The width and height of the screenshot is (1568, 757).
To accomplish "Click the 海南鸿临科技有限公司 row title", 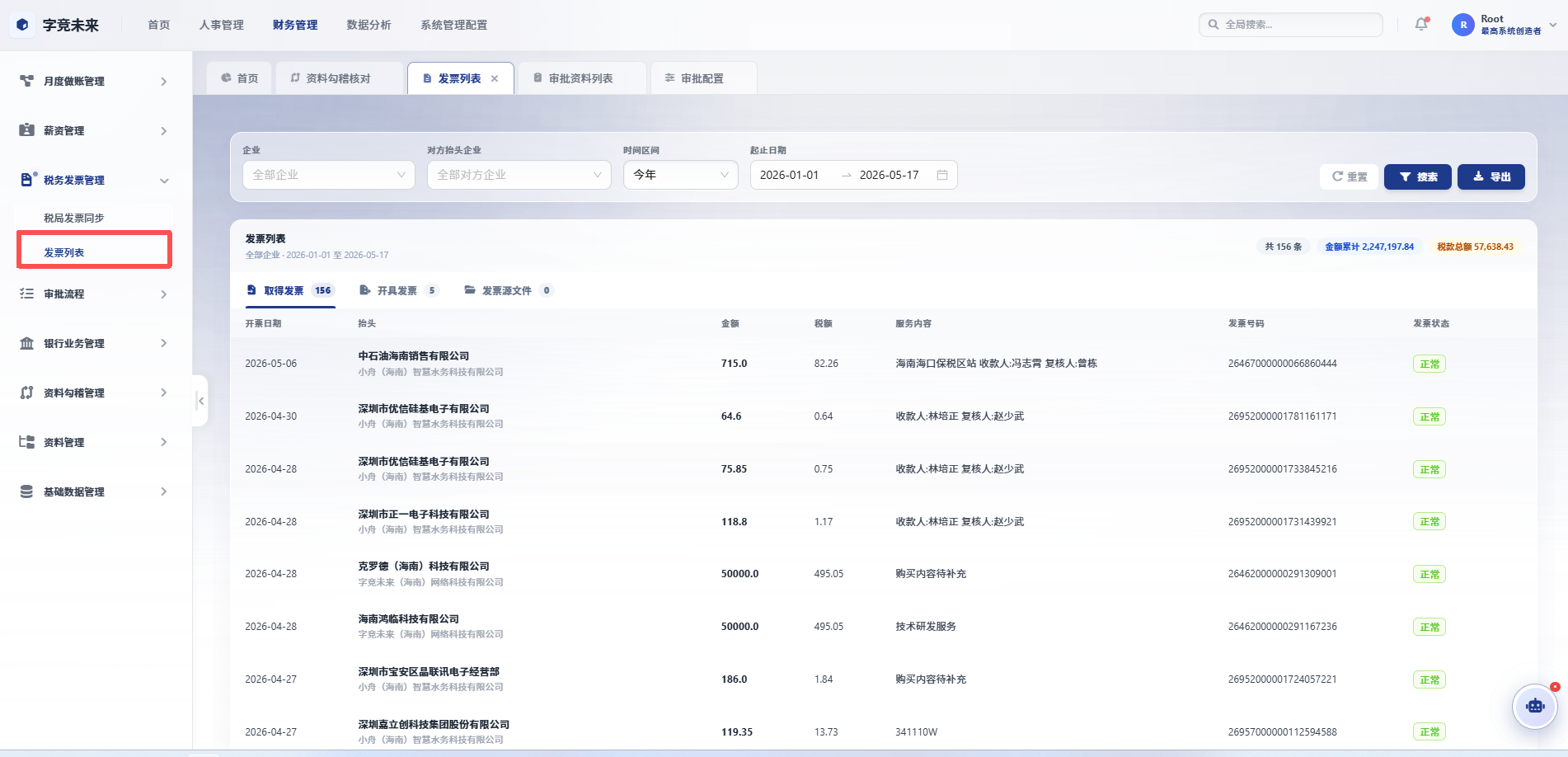I will [409, 619].
